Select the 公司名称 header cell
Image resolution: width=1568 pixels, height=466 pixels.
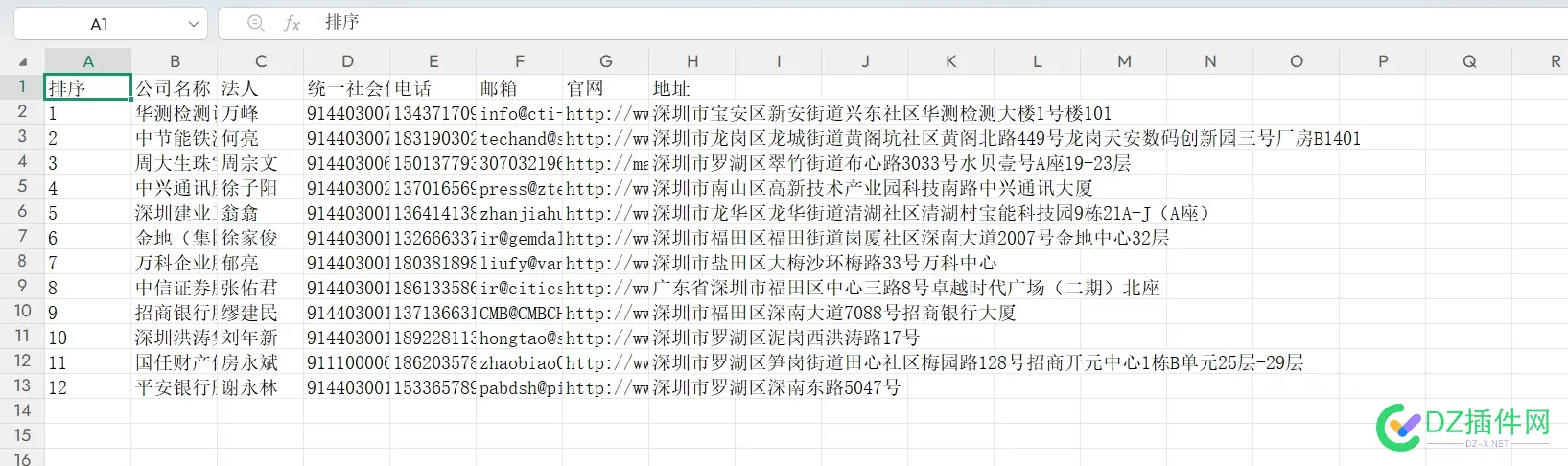point(175,87)
